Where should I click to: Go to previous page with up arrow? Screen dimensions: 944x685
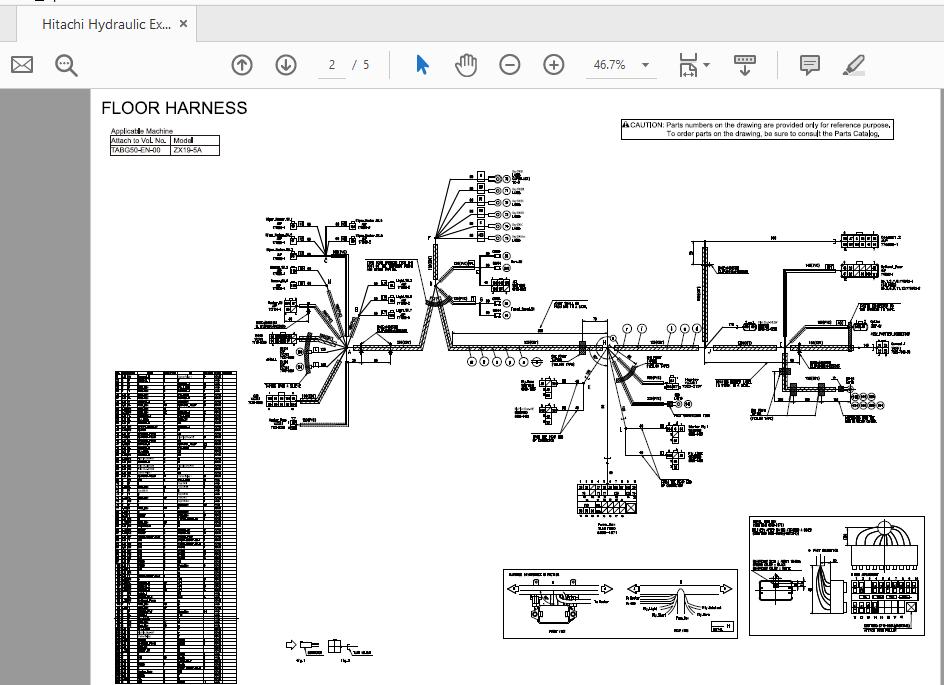tap(242, 65)
